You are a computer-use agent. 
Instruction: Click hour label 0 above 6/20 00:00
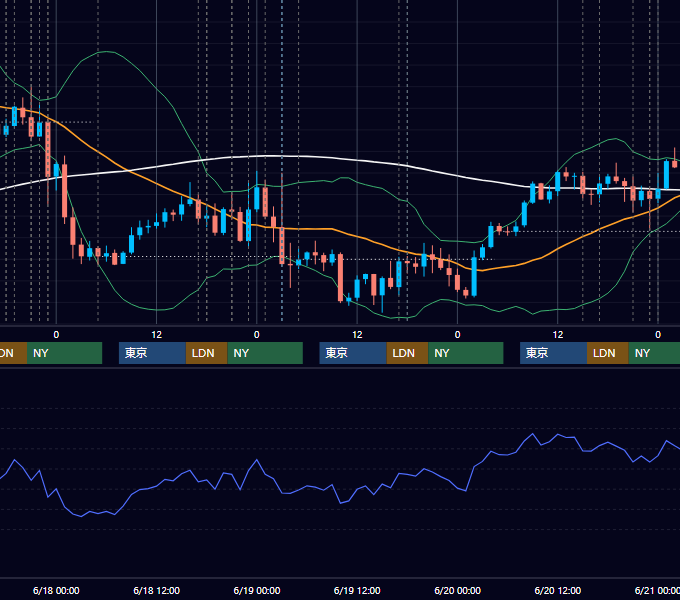(x=458, y=335)
